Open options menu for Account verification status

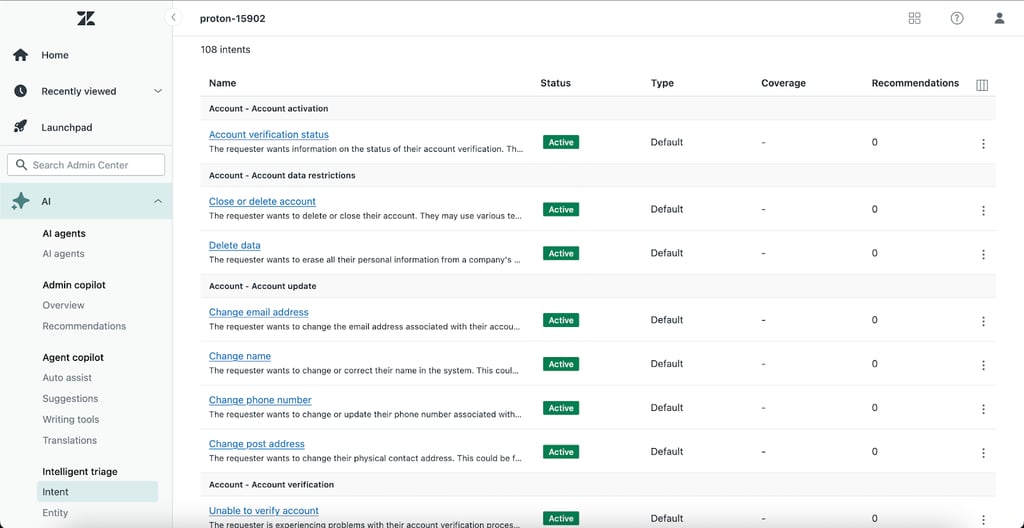tap(983, 143)
